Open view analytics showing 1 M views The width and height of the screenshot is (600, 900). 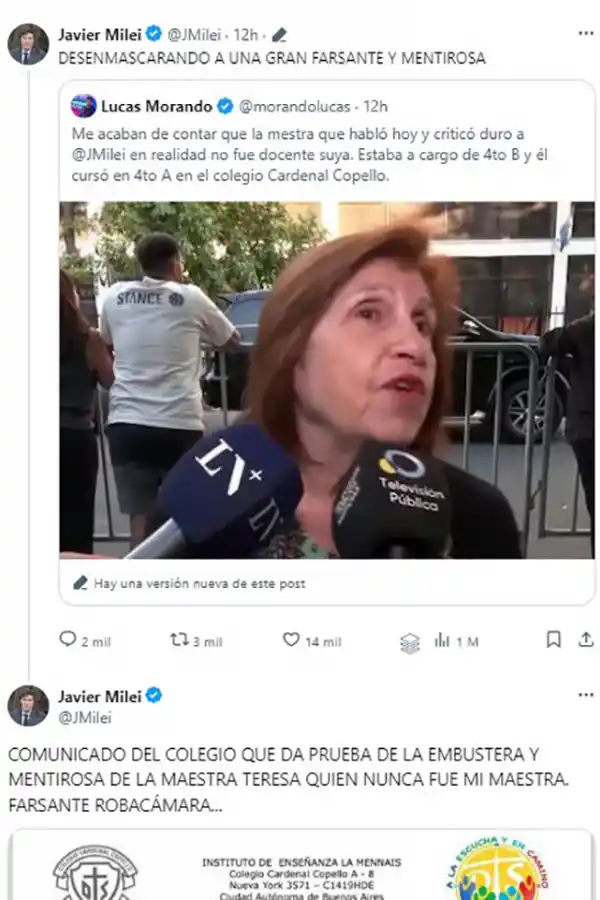pos(443,639)
